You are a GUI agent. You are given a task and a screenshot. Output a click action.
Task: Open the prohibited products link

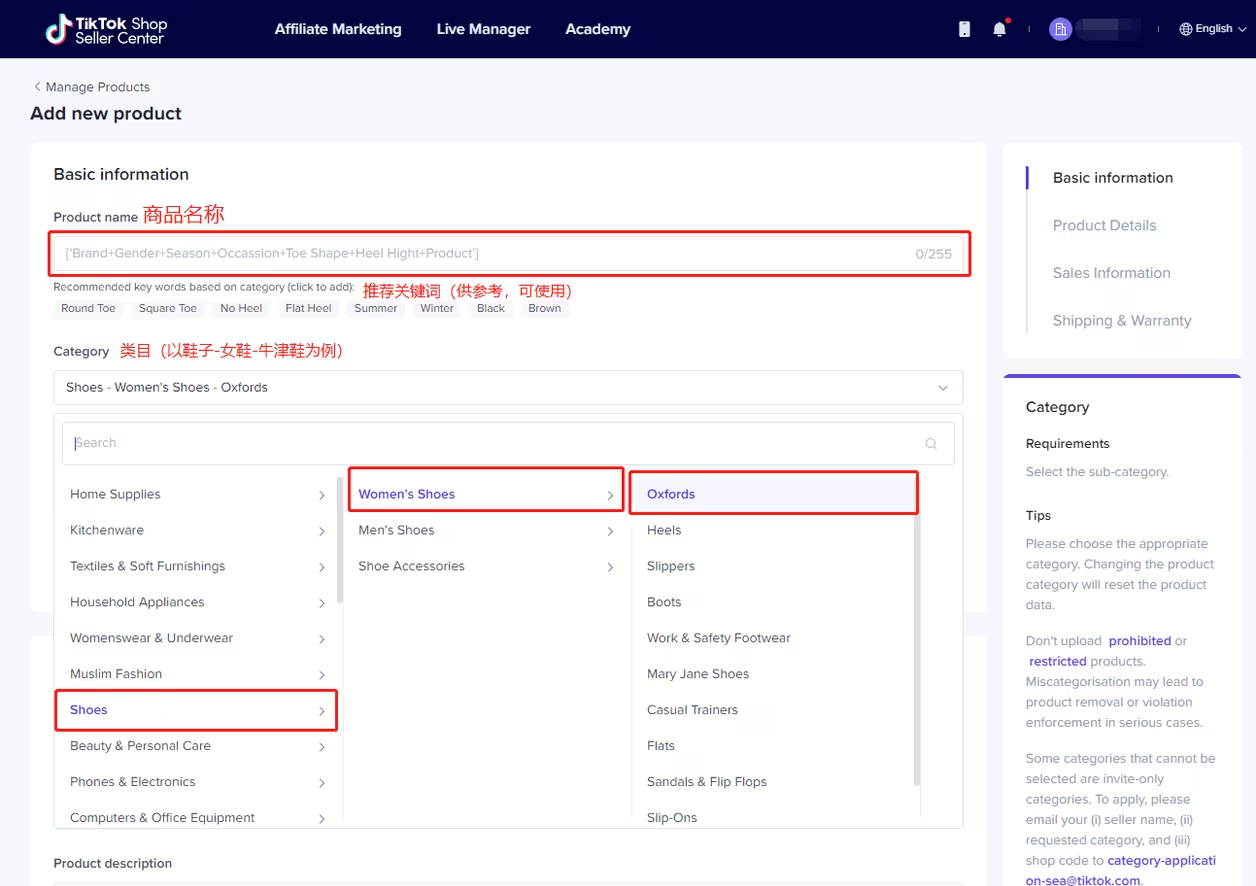(x=1139, y=641)
